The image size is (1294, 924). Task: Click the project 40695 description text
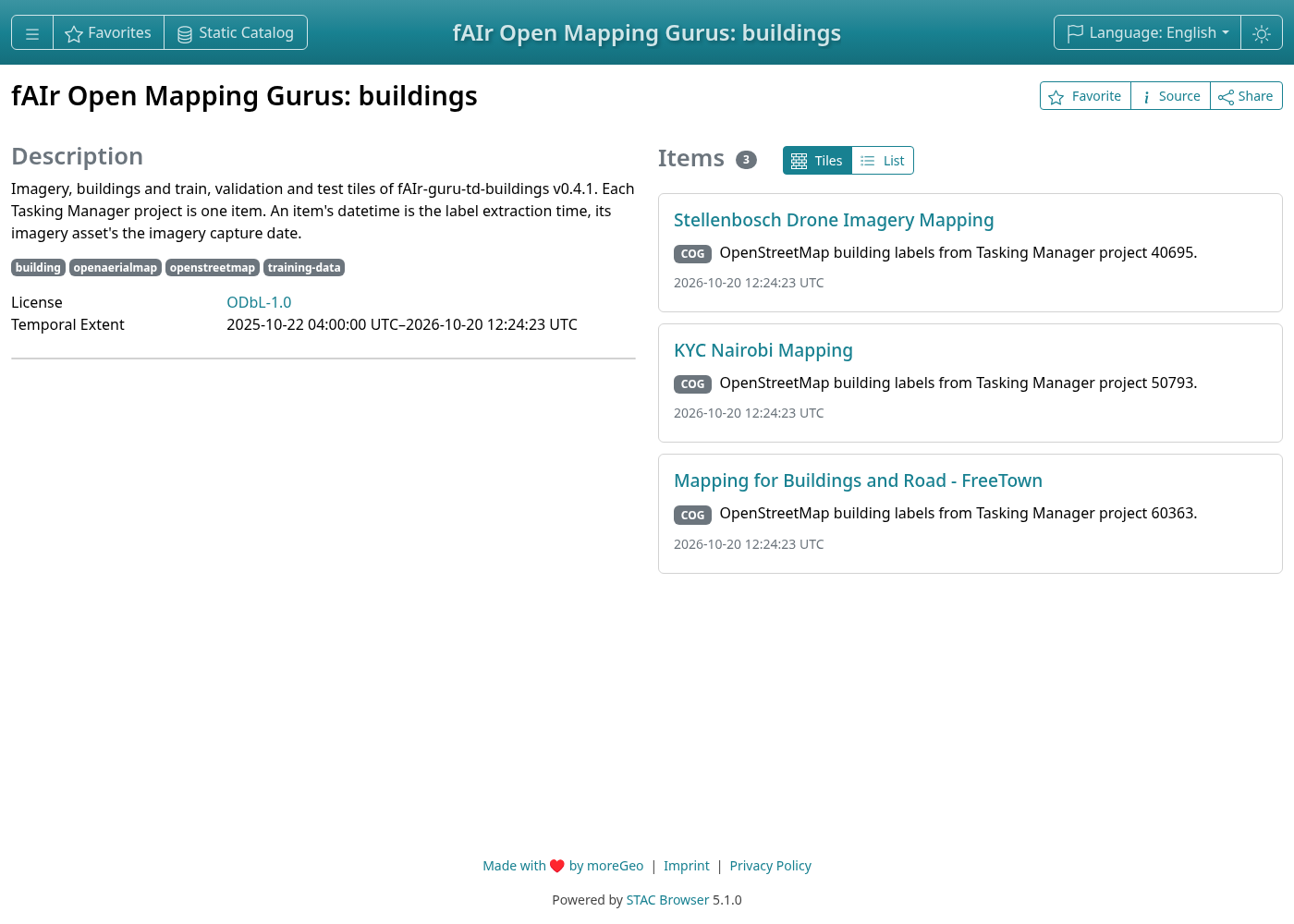(x=958, y=252)
